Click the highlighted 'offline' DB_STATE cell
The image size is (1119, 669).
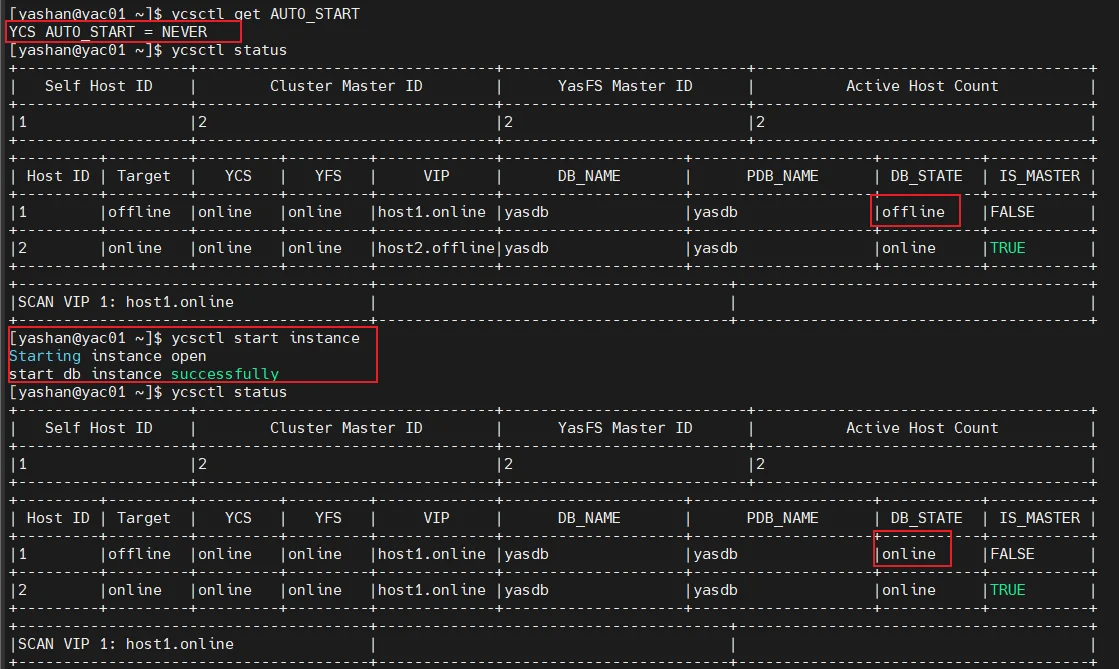(x=913, y=212)
